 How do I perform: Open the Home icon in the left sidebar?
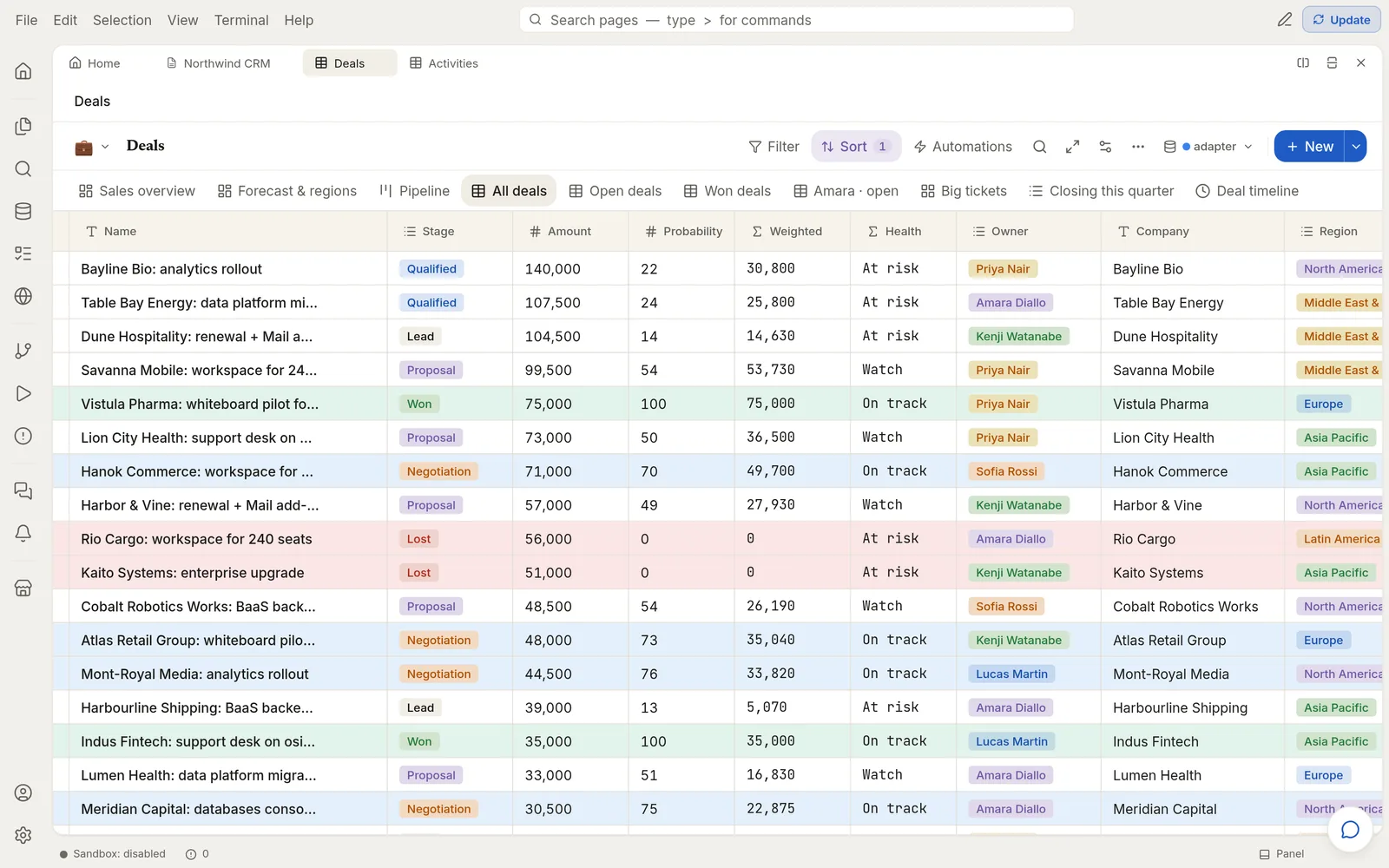[x=23, y=71]
